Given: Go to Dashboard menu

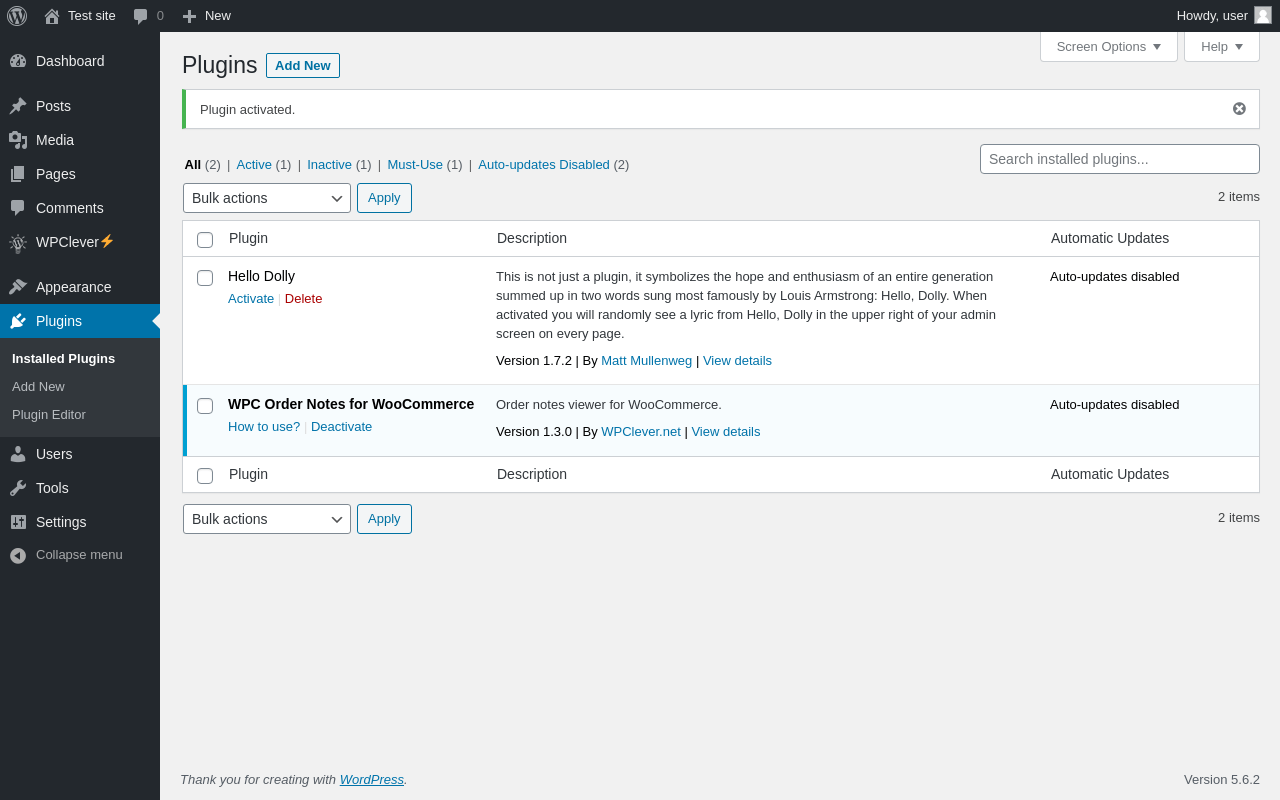Looking at the screenshot, I should pyautogui.click(x=80, y=61).
